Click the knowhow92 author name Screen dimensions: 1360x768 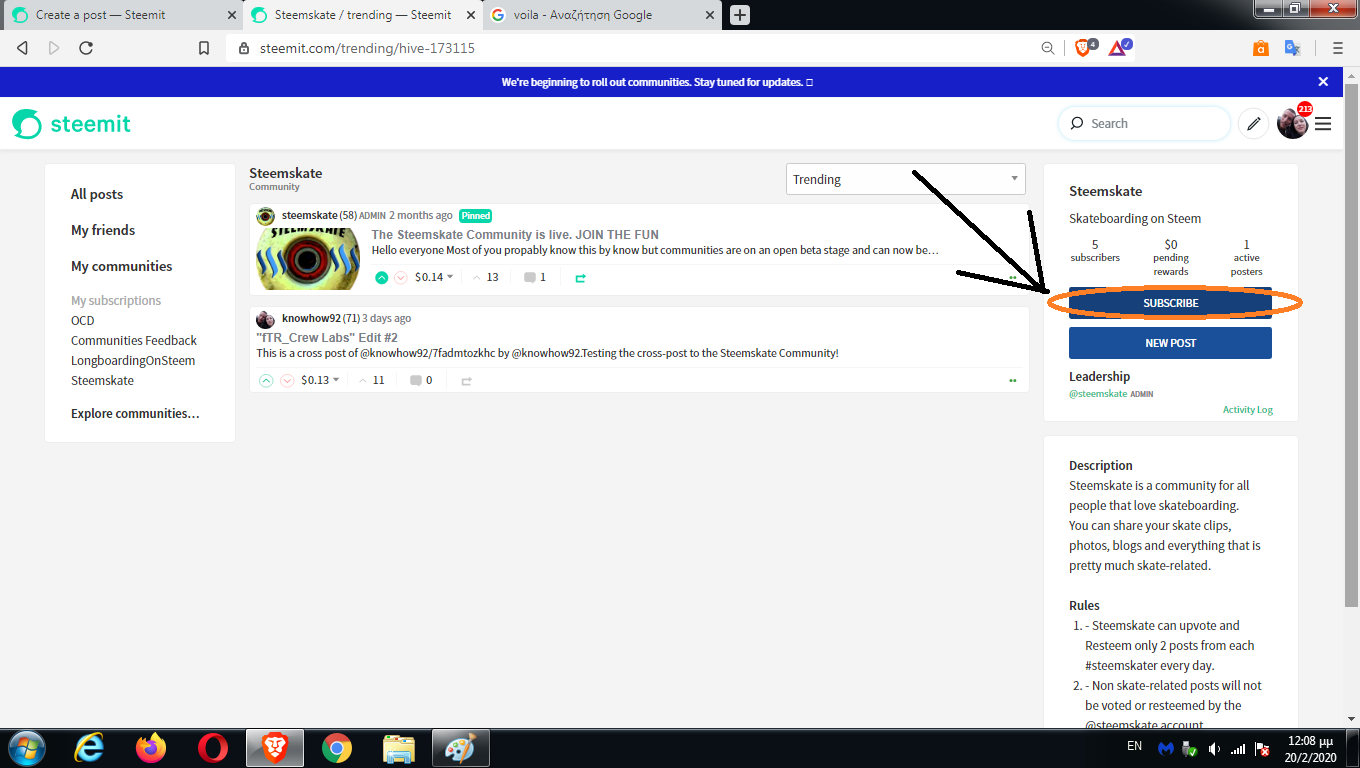tap(311, 318)
